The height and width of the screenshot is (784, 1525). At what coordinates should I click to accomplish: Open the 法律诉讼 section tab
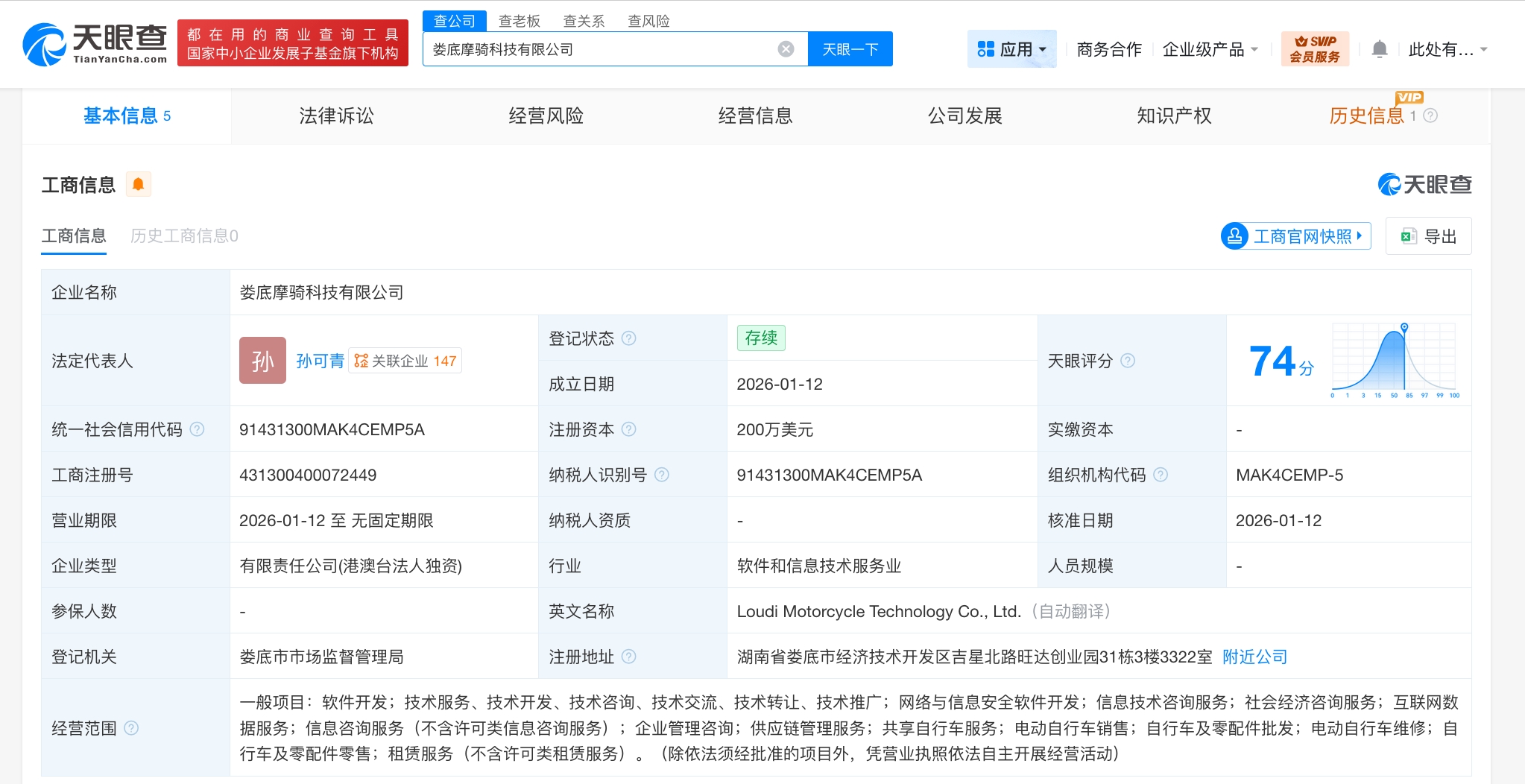point(337,116)
